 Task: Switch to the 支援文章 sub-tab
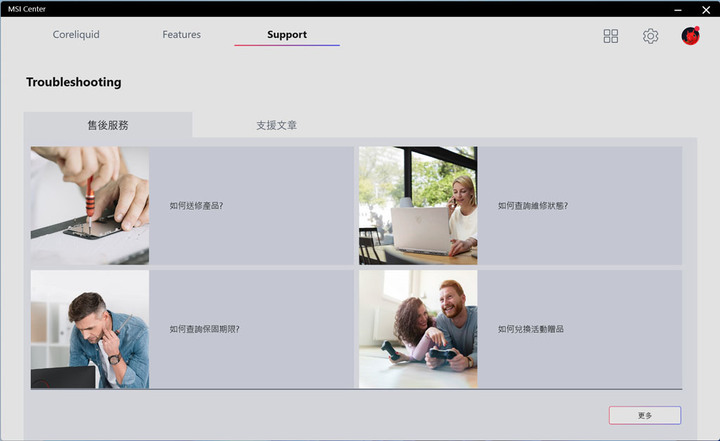click(276, 125)
